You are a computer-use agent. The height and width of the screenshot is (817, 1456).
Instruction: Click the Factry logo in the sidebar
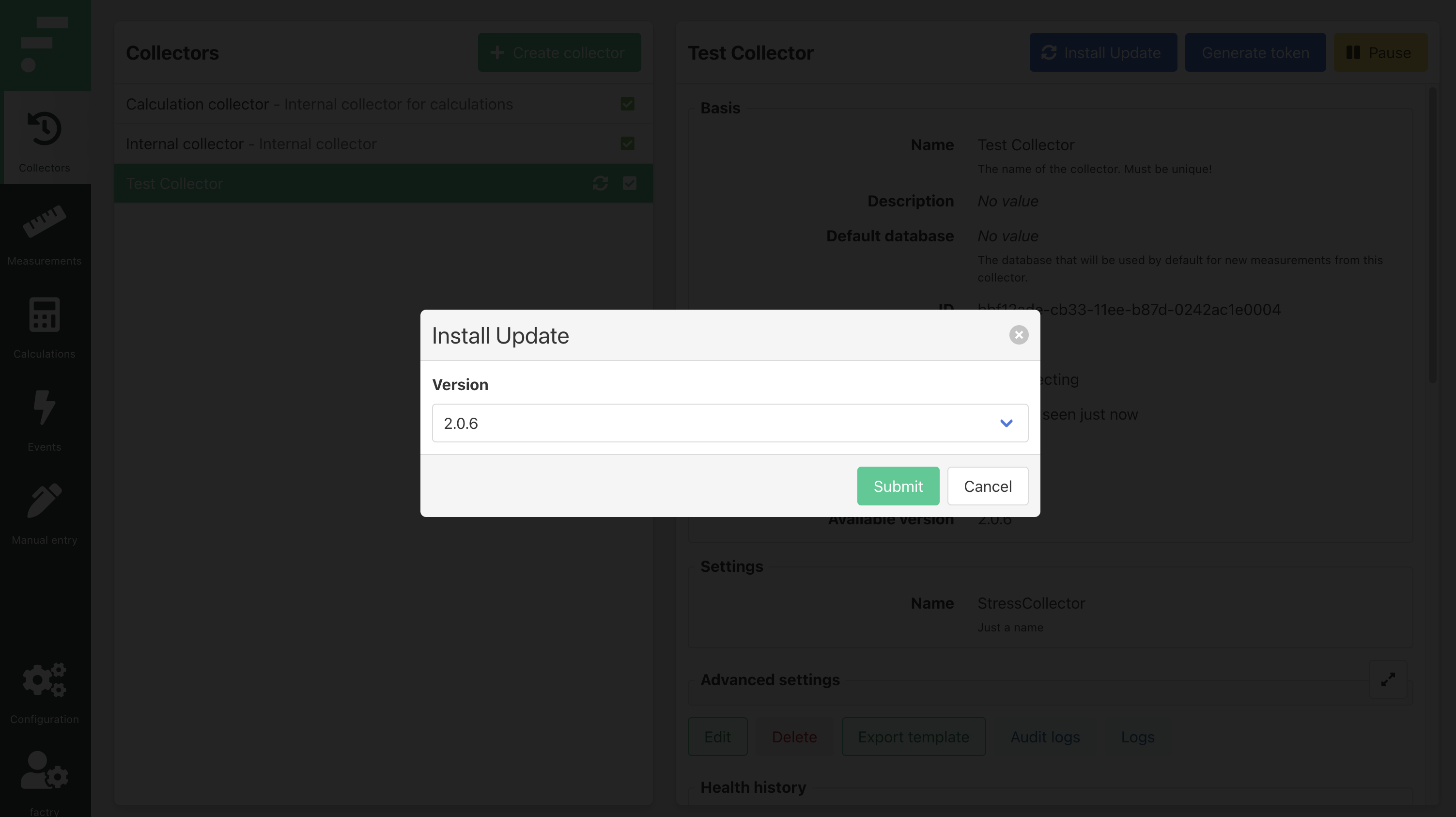45,45
